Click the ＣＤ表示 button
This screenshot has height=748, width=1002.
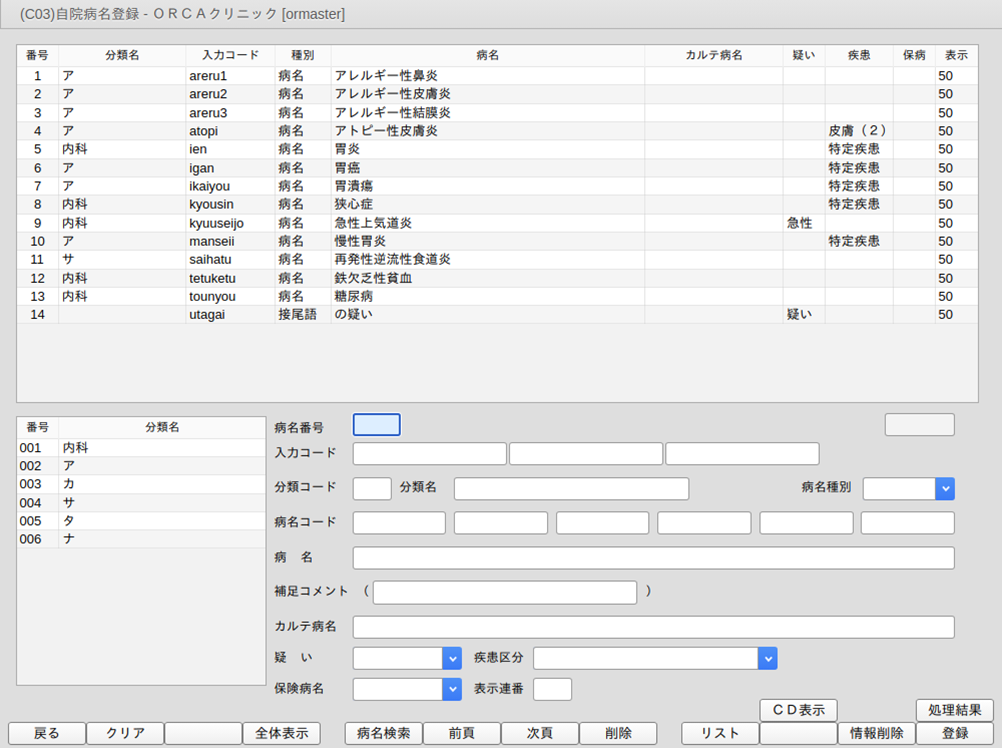click(798, 710)
